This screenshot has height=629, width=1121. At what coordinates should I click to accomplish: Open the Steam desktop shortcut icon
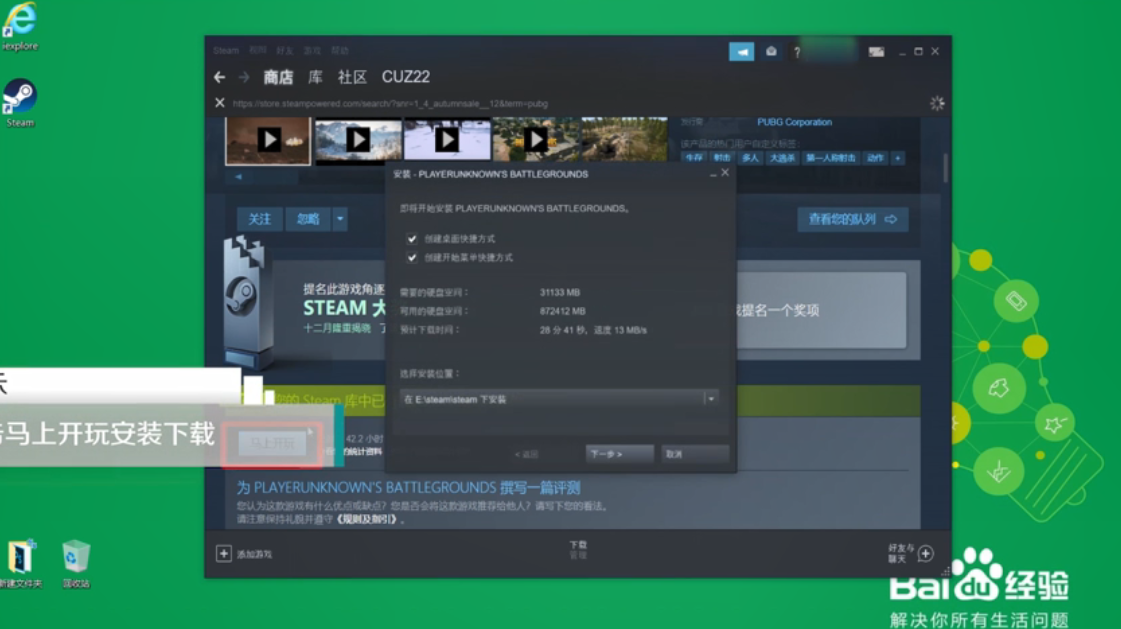coord(20,104)
